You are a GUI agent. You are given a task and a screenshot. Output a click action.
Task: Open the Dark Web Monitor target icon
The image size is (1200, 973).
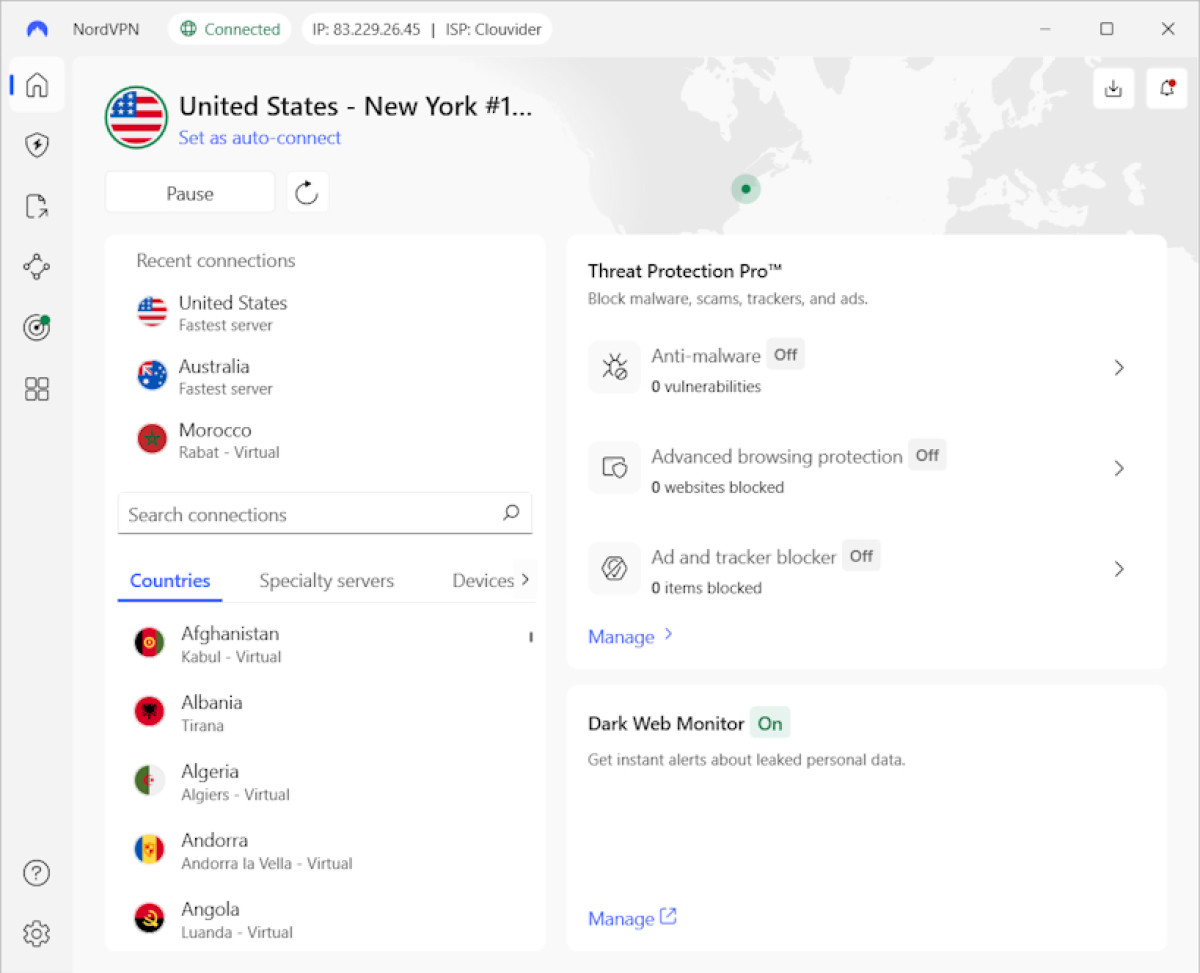click(x=37, y=328)
